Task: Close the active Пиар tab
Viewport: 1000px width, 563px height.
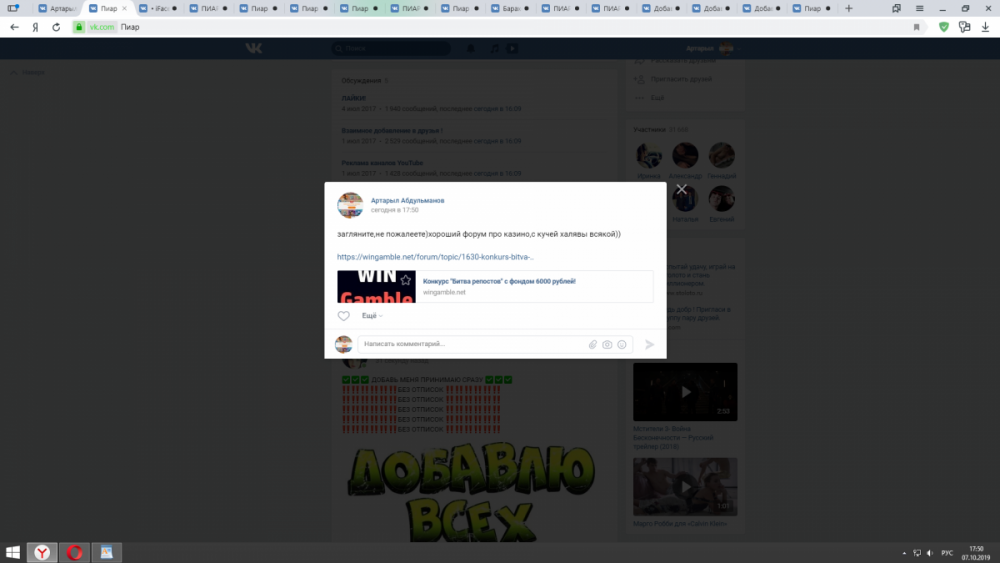Action: pos(124,8)
